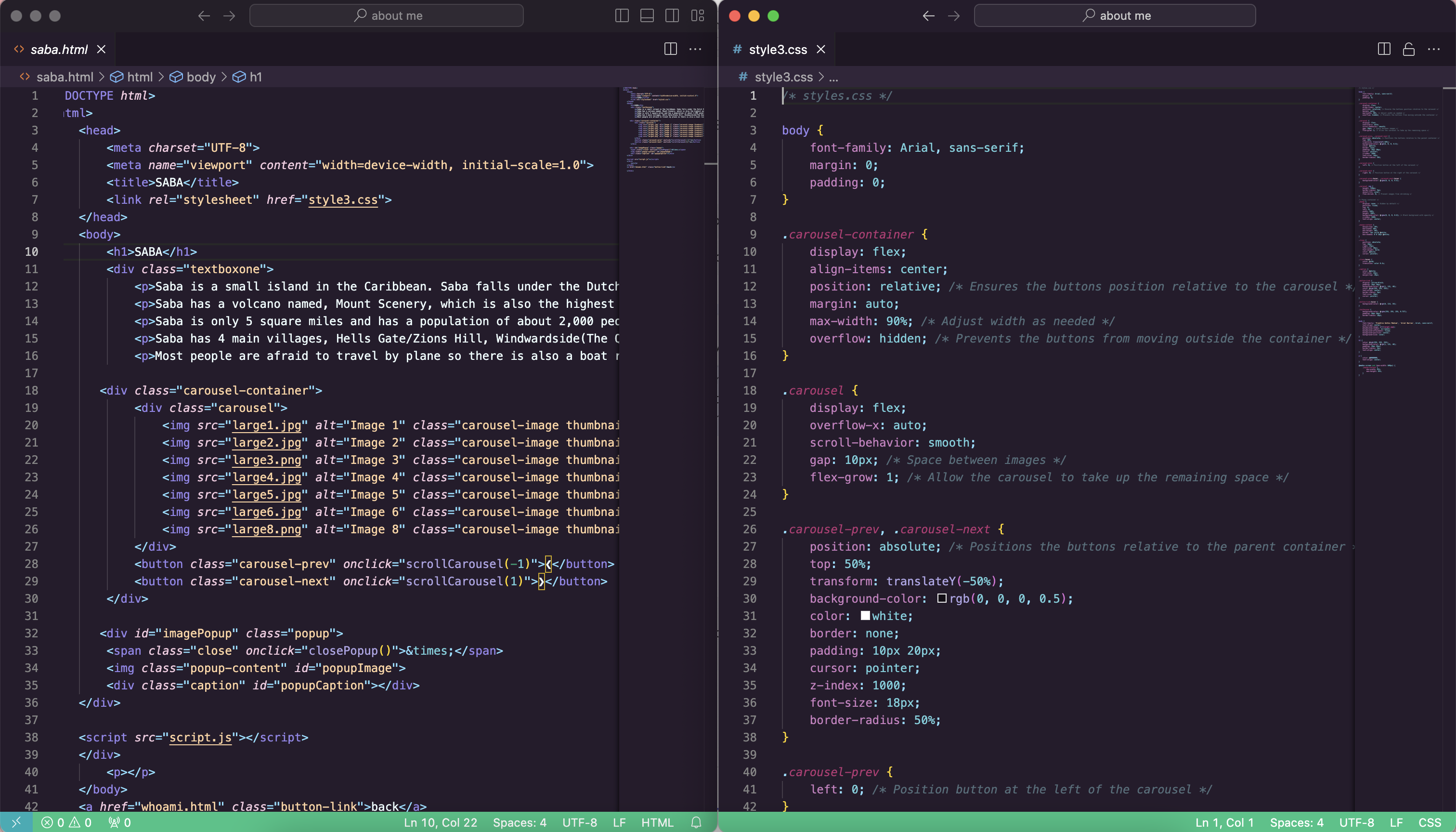Image resolution: width=1456 pixels, height=832 pixels.
Task: Close the style3.css tab
Action: tap(821, 49)
